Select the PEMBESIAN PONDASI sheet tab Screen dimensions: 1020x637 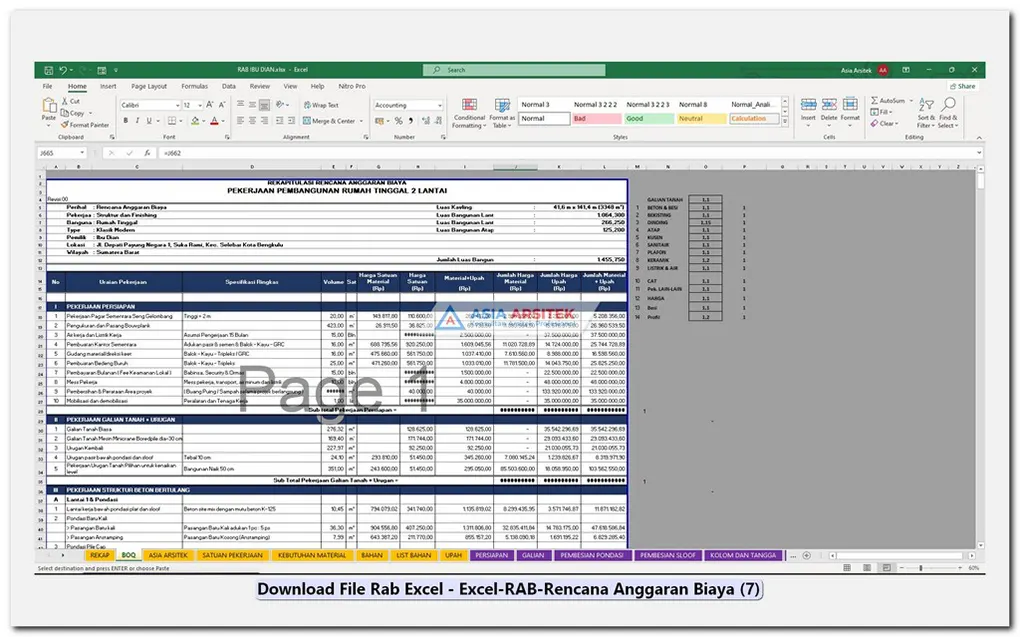point(592,556)
